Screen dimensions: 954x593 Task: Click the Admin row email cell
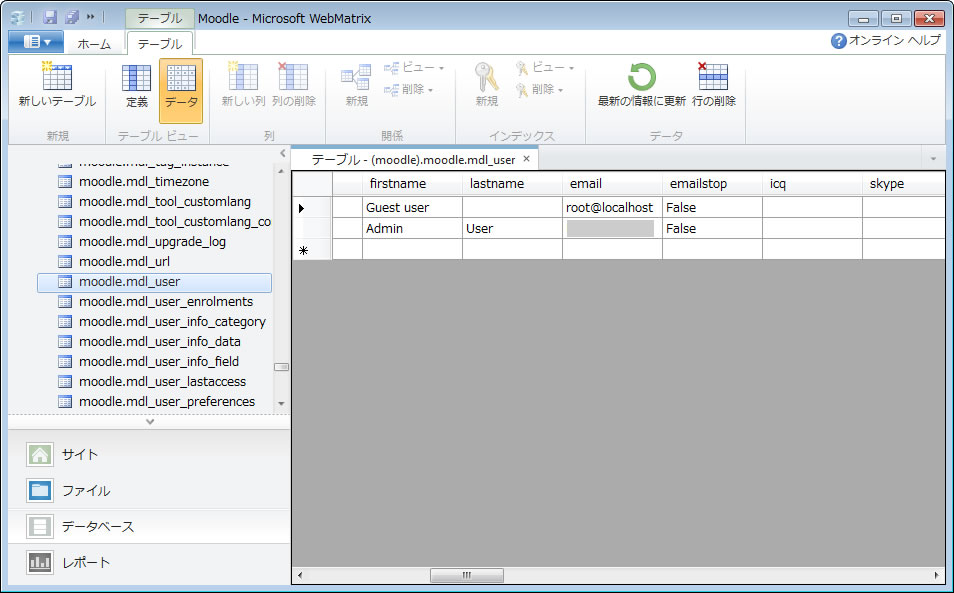(610, 229)
